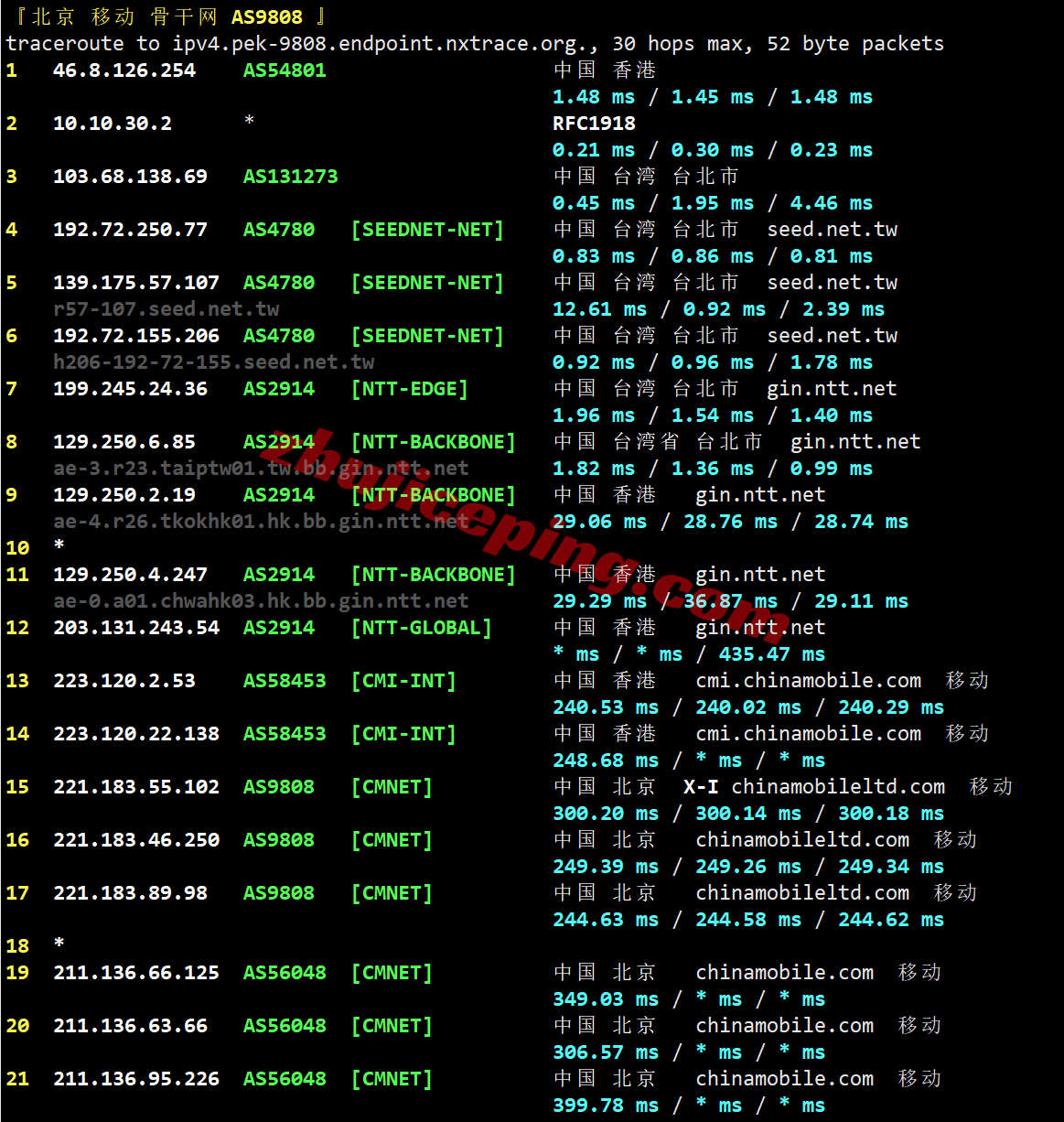This screenshot has height=1122, width=1064.
Task: Click the AS9808 text in title line
Action: pos(266,17)
